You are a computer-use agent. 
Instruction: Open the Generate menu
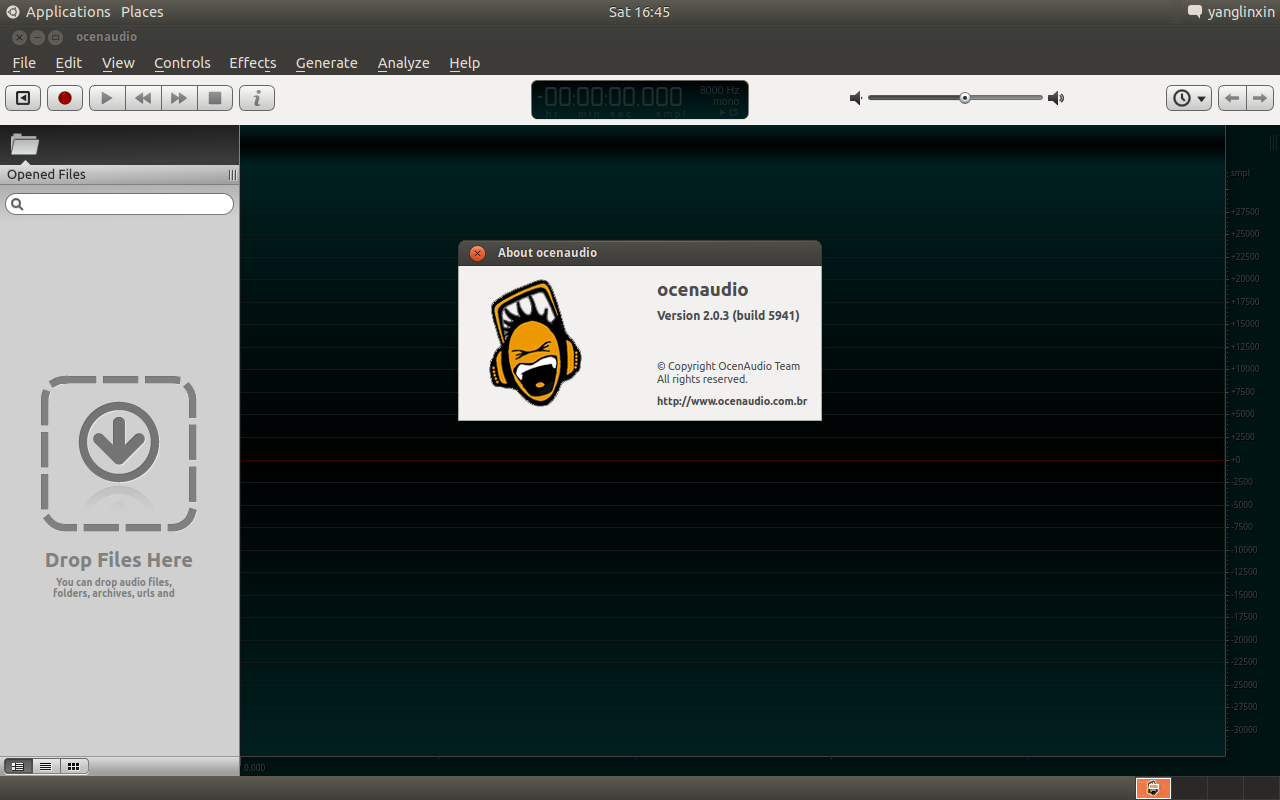(327, 63)
